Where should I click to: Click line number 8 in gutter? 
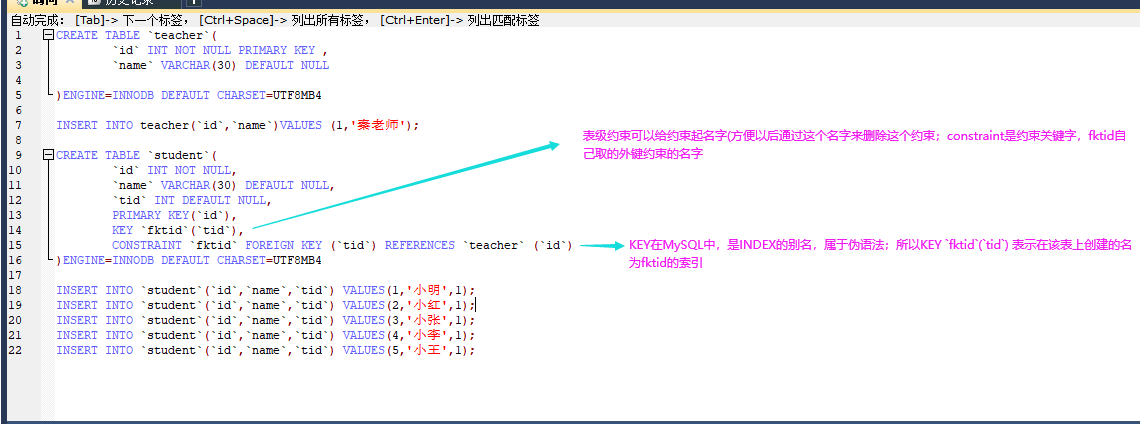pyautogui.click(x=17, y=140)
